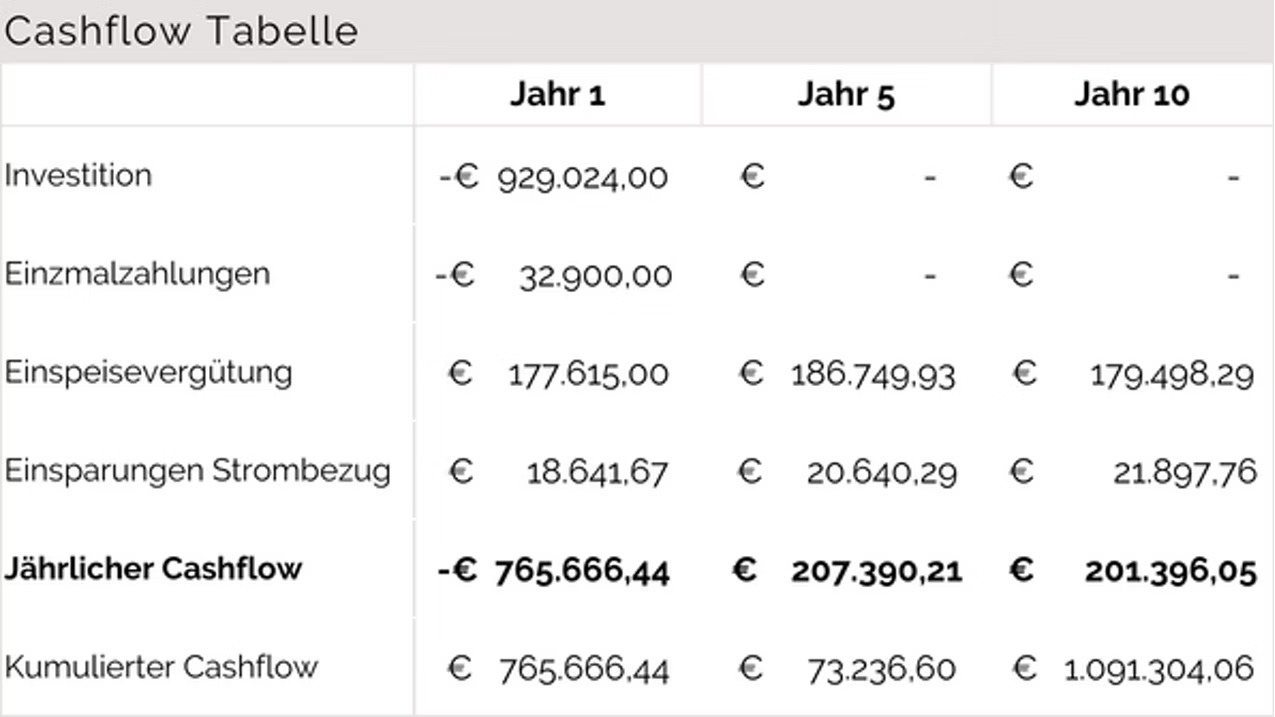The image size is (1275, 717).
Task: Select the Jahr 1 column header
Action: tap(557, 94)
